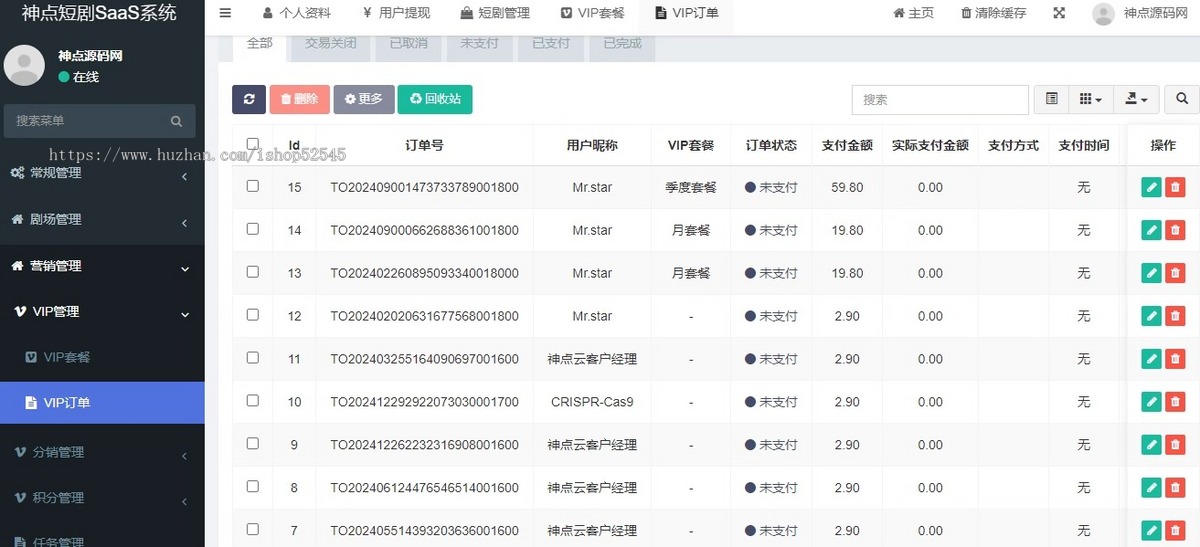Toggle the table view layout icon
Screen dimensions: 1200x547
(1051, 99)
